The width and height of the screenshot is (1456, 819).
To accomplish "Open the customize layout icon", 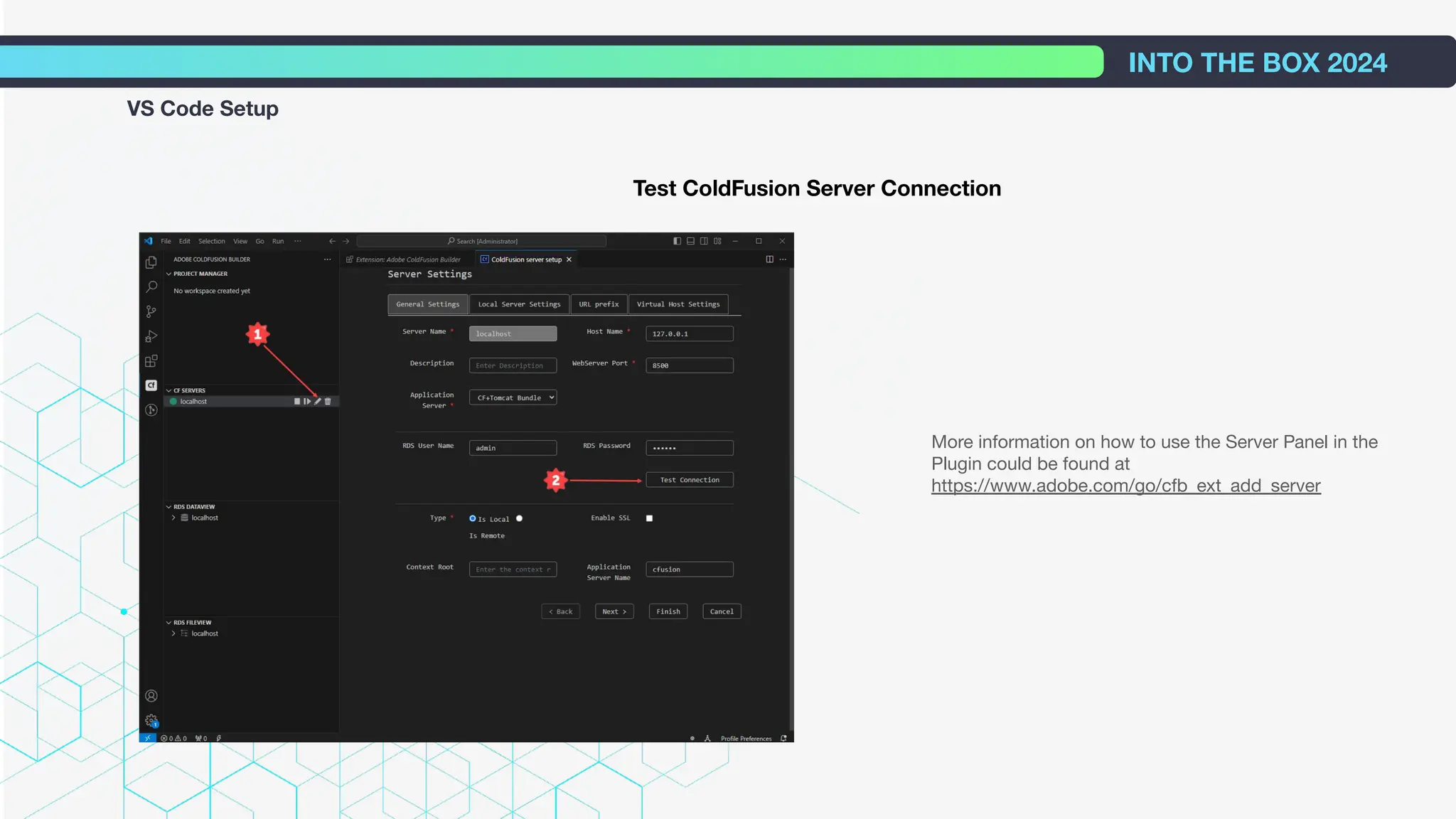I will coord(717,241).
